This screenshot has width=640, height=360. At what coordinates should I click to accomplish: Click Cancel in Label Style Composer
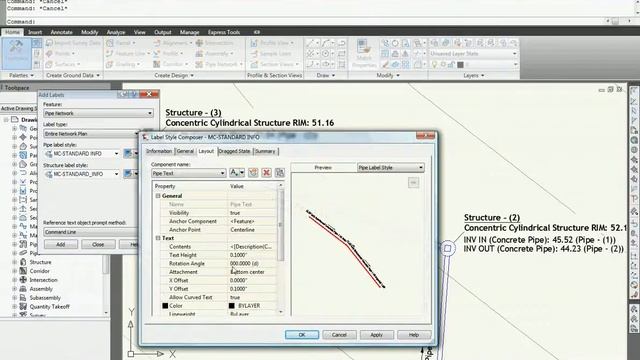pos(339,335)
